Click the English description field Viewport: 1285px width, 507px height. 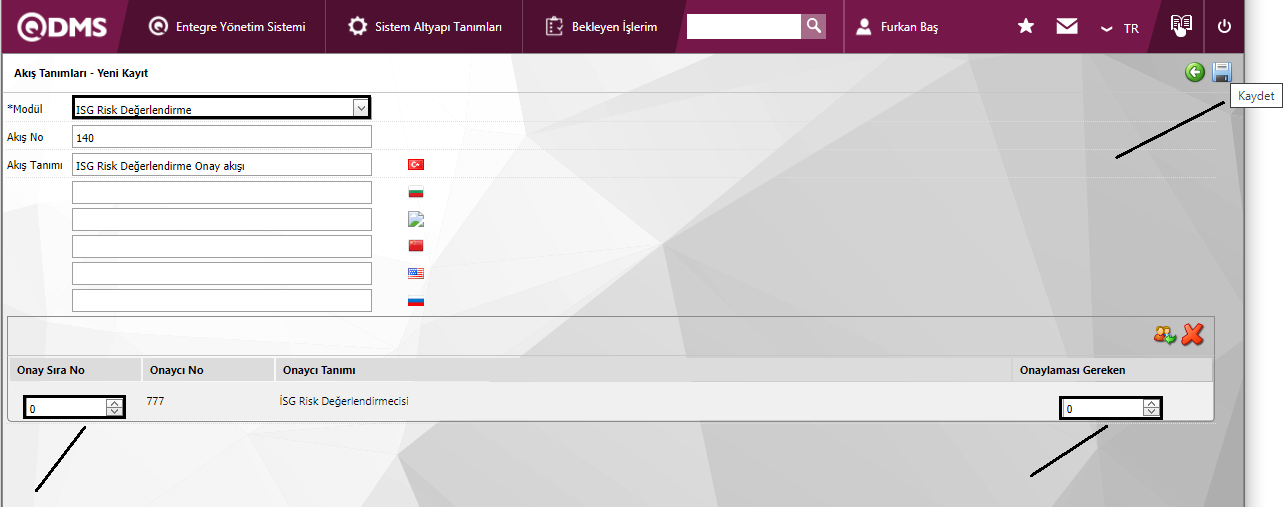click(221, 273)
